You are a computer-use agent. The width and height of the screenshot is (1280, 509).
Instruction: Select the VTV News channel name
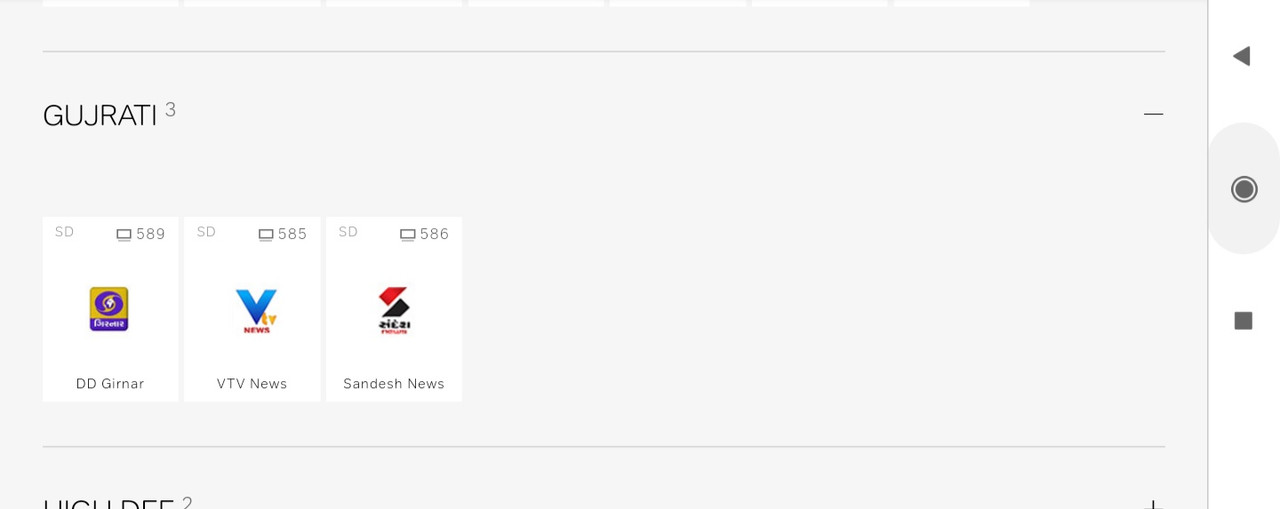click(252, 384)
